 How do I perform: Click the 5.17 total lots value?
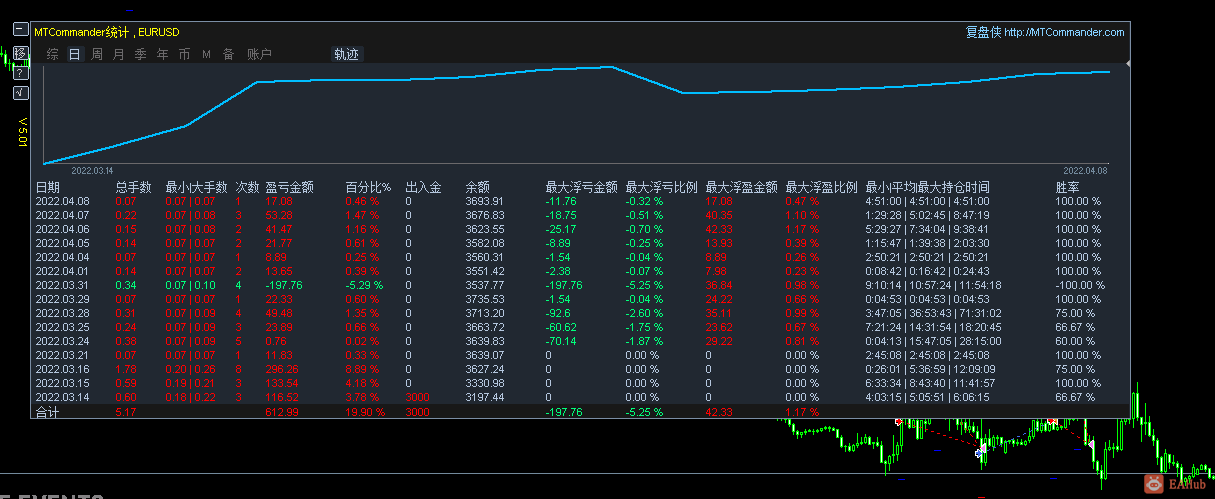126,412
